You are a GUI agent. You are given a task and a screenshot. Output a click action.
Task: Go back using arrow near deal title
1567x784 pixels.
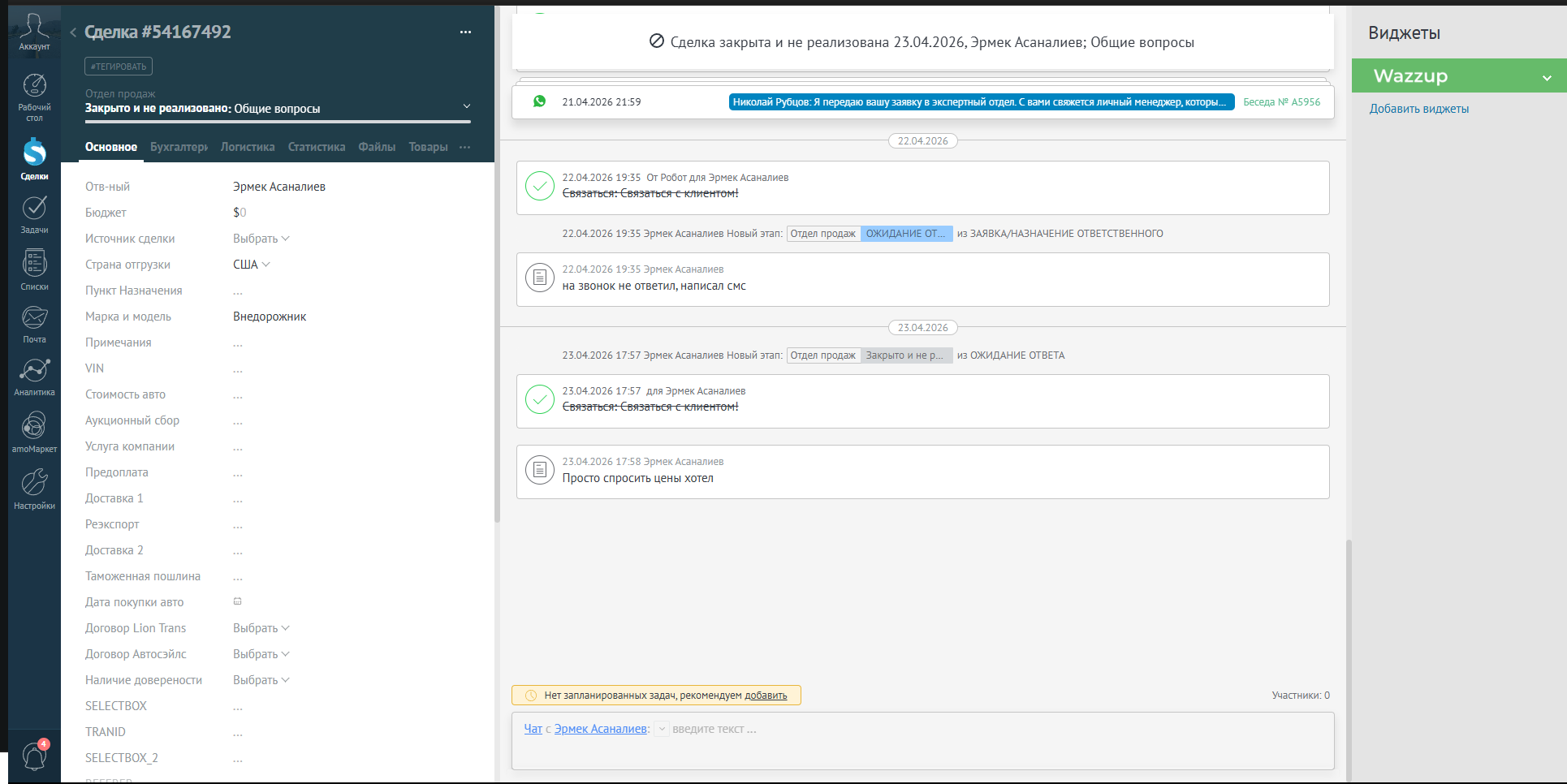(73, 32)
